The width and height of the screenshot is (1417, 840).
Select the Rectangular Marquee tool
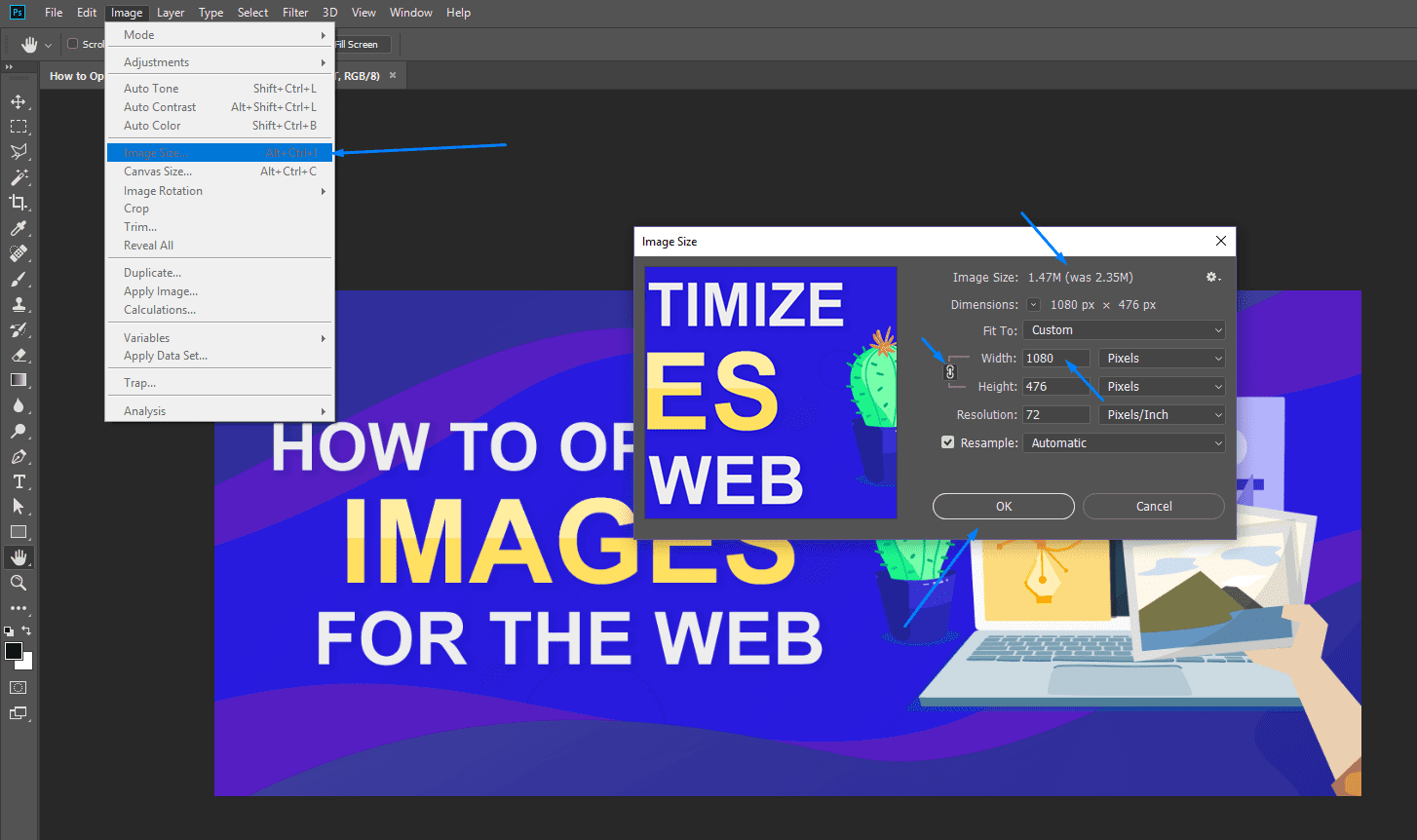tap(19, 127)
